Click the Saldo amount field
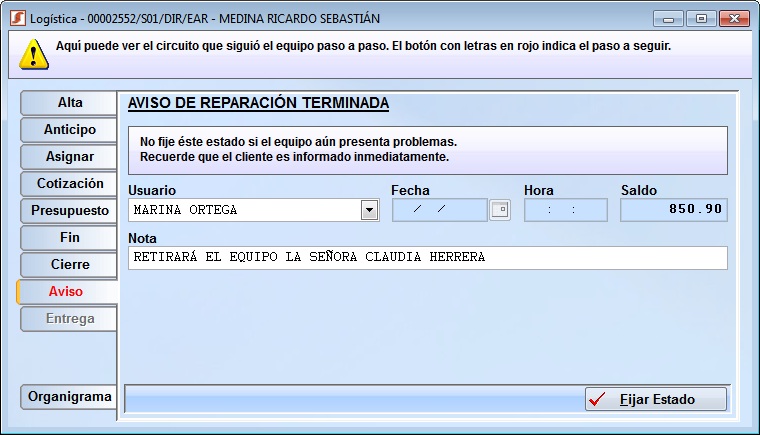 (673, 210)
